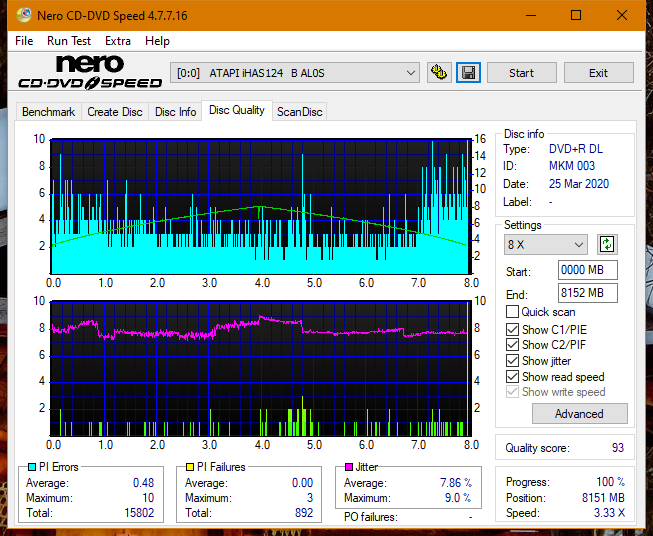Click the Exit button
653x536 pixels.
tap(598, 73)
